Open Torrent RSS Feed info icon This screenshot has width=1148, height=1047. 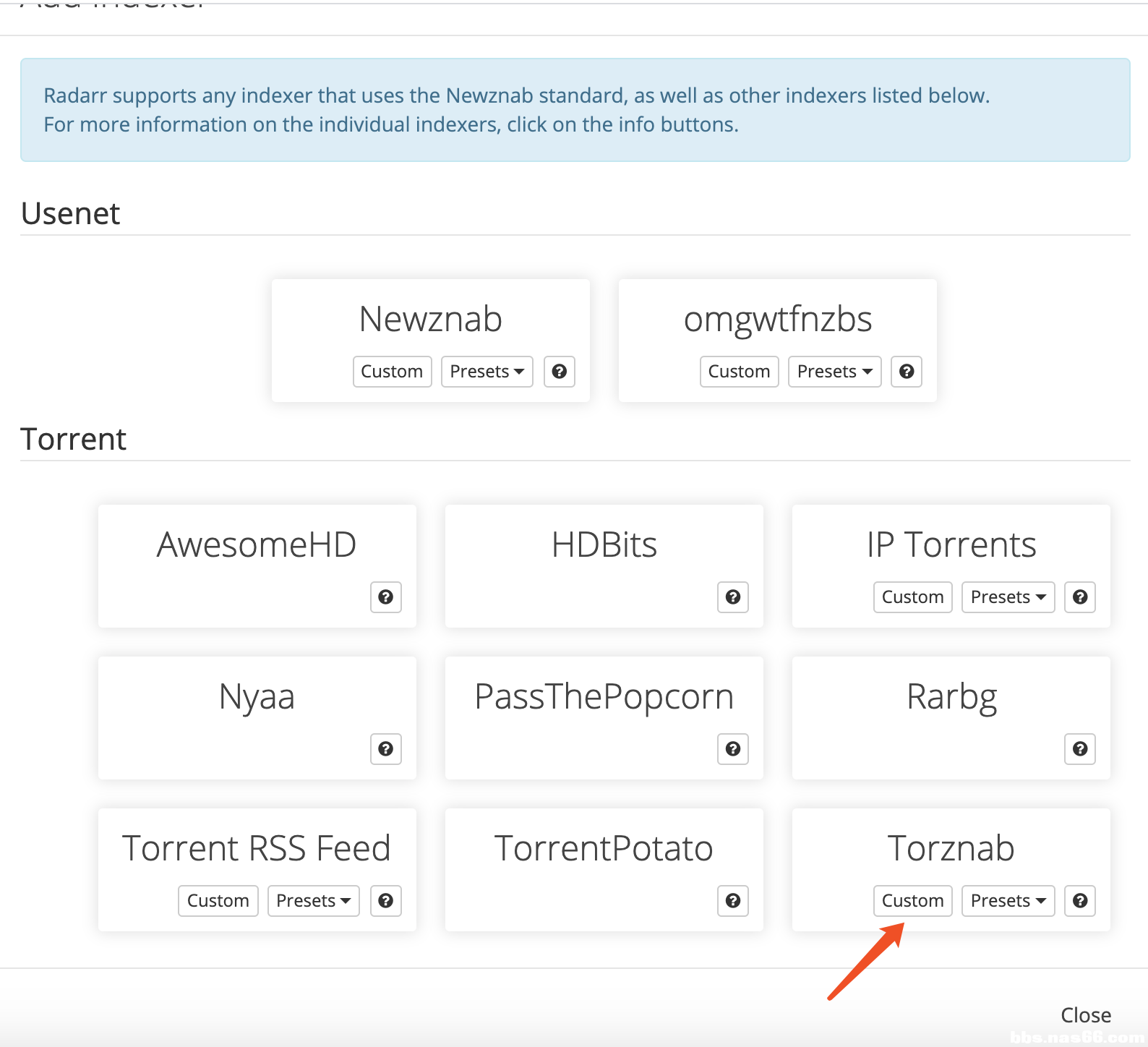(x=386, y=901)
